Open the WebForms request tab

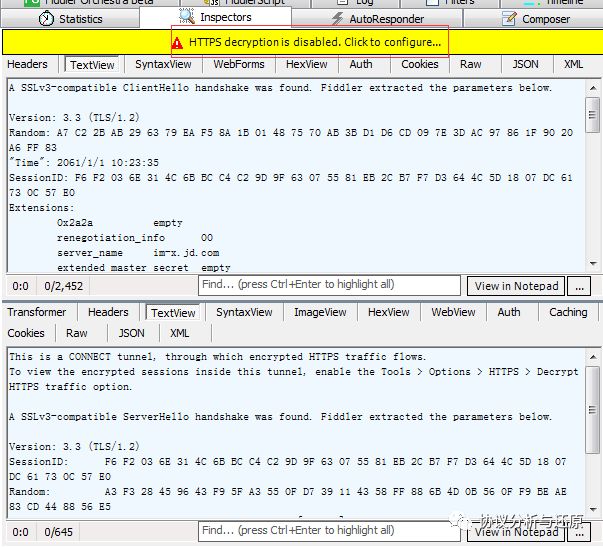pos(239,64)
